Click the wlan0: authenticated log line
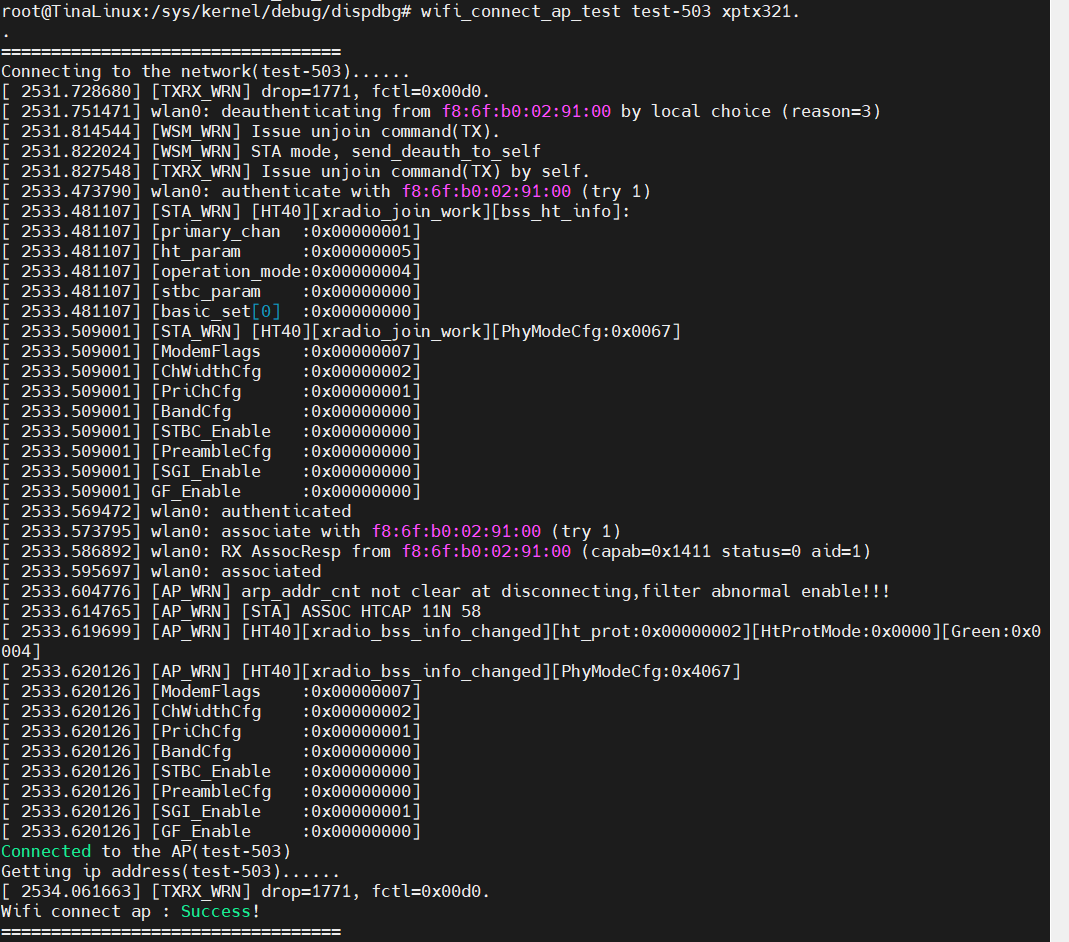Viewport: 1069px width, 942px height. pyautogui.click(x=176, y=511)
